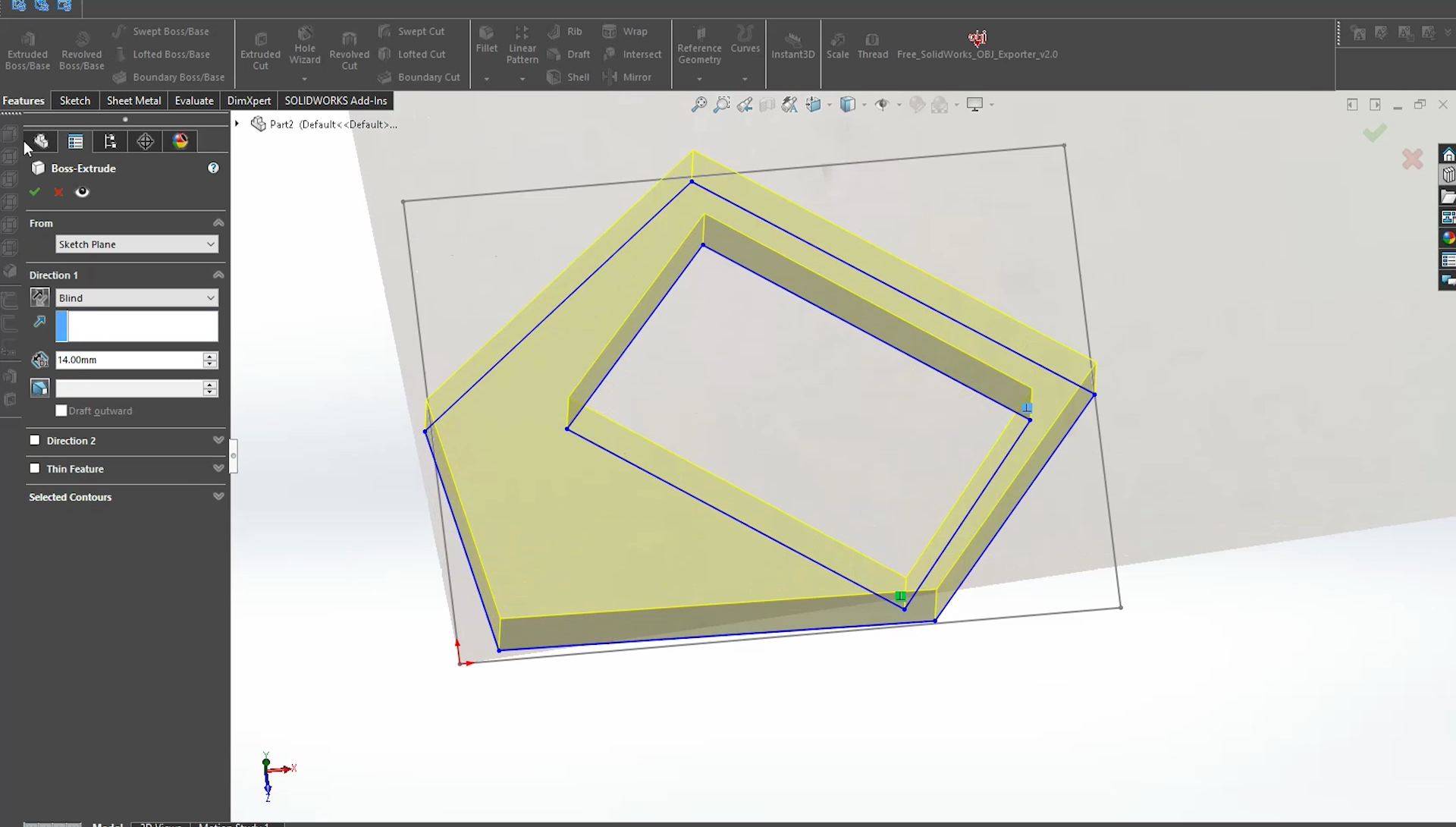1456x827 pixels.
Task: Switch to the Evaluate tab
Action: [194, 100]
